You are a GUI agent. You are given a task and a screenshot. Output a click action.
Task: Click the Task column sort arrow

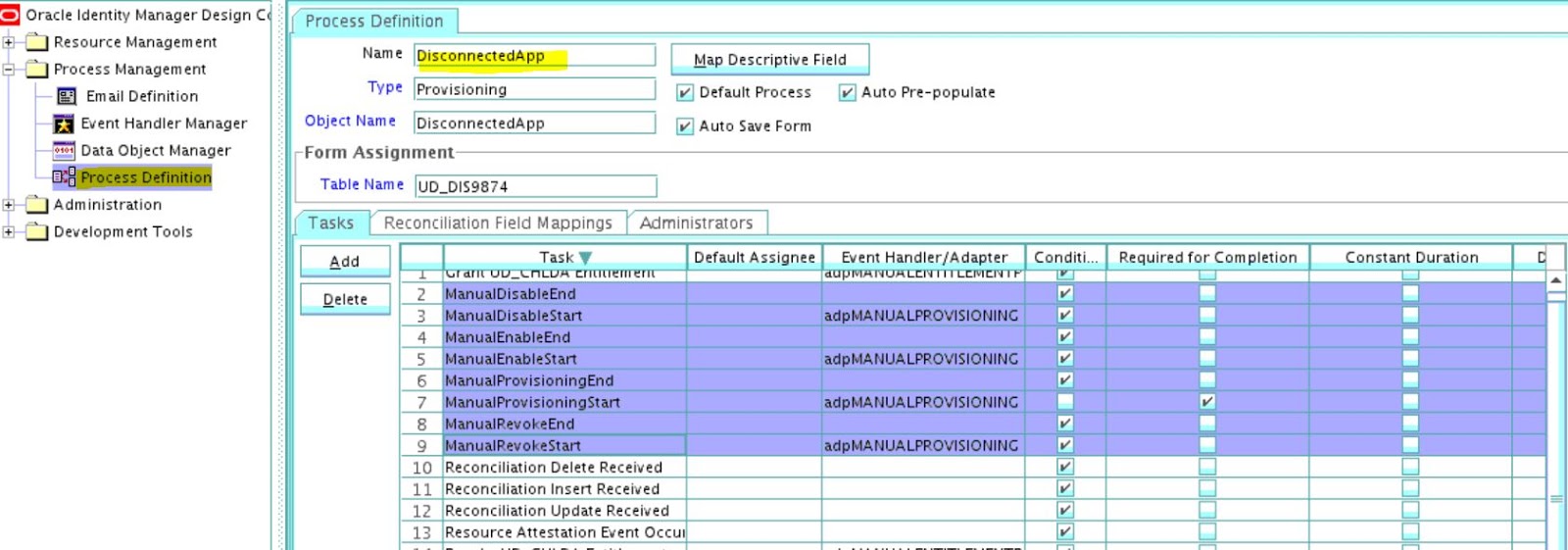[x=585, y=258]
